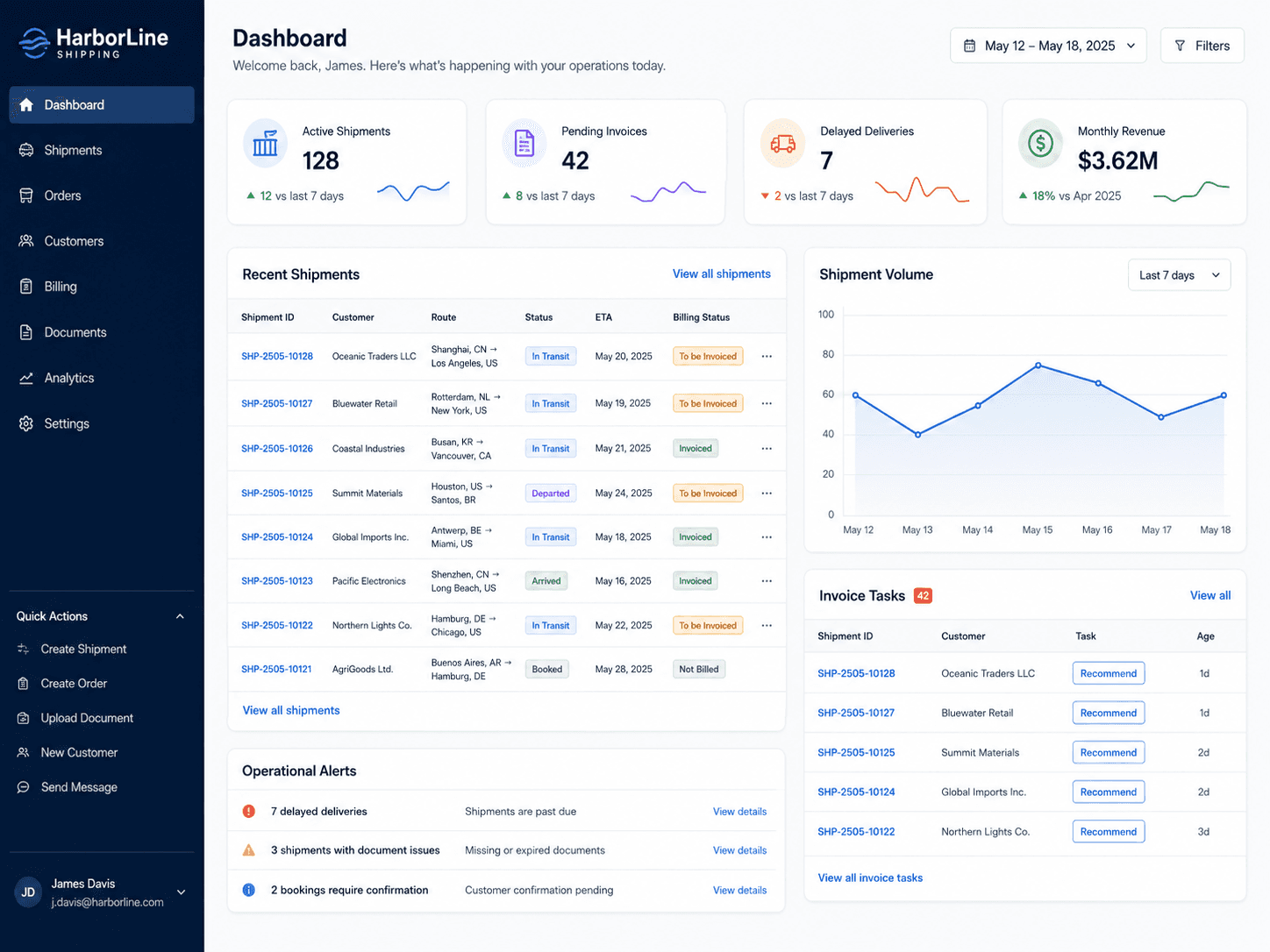Click the Not Billed billing status

click(699, 670)
